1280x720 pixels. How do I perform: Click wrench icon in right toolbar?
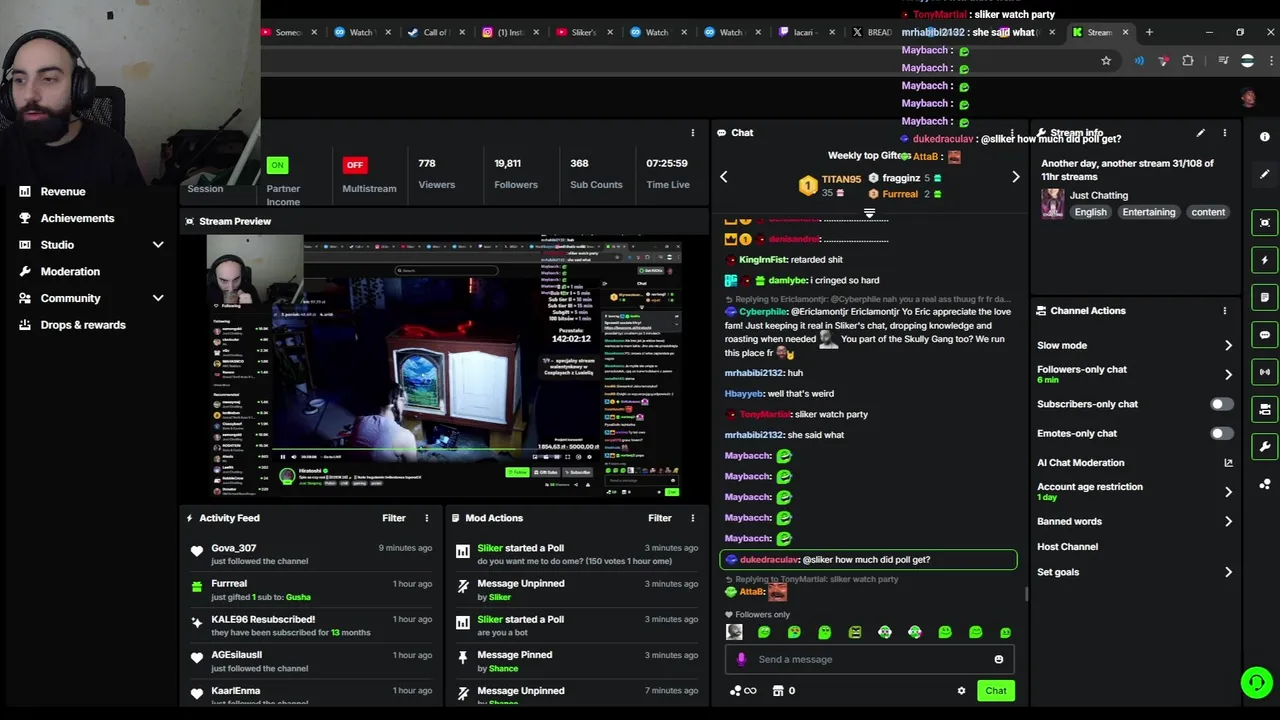1265,446
